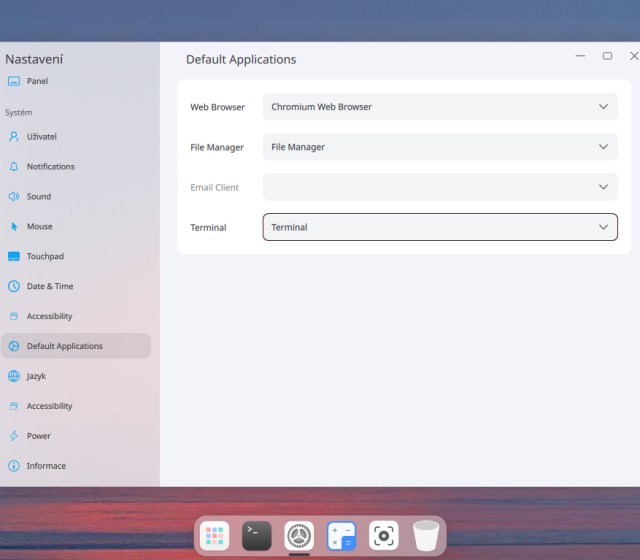Open the File Manager dropdown list
The image size is (640, 560).
(440, 147)
